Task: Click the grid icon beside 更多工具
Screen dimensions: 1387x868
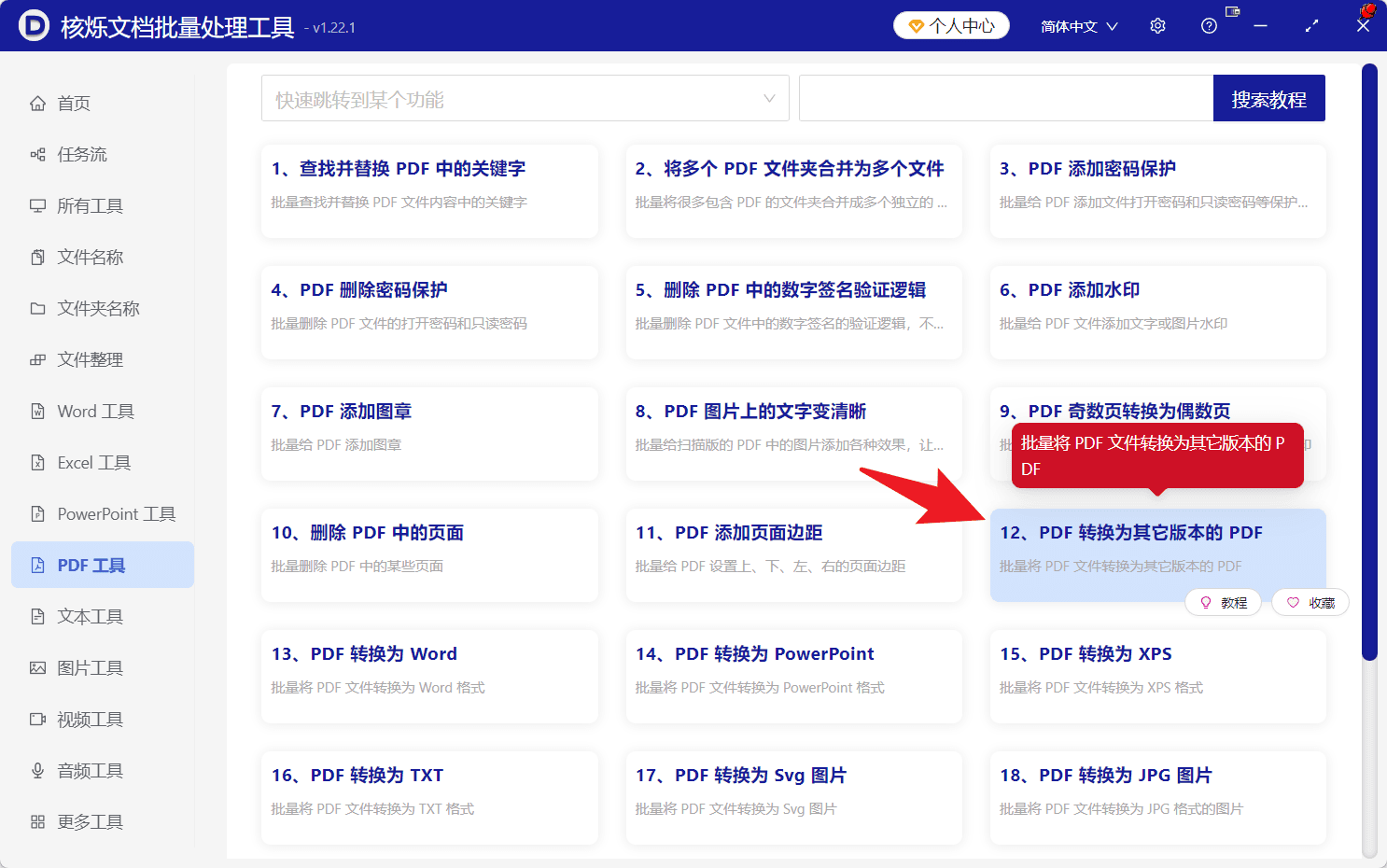Action: point(37,822)
